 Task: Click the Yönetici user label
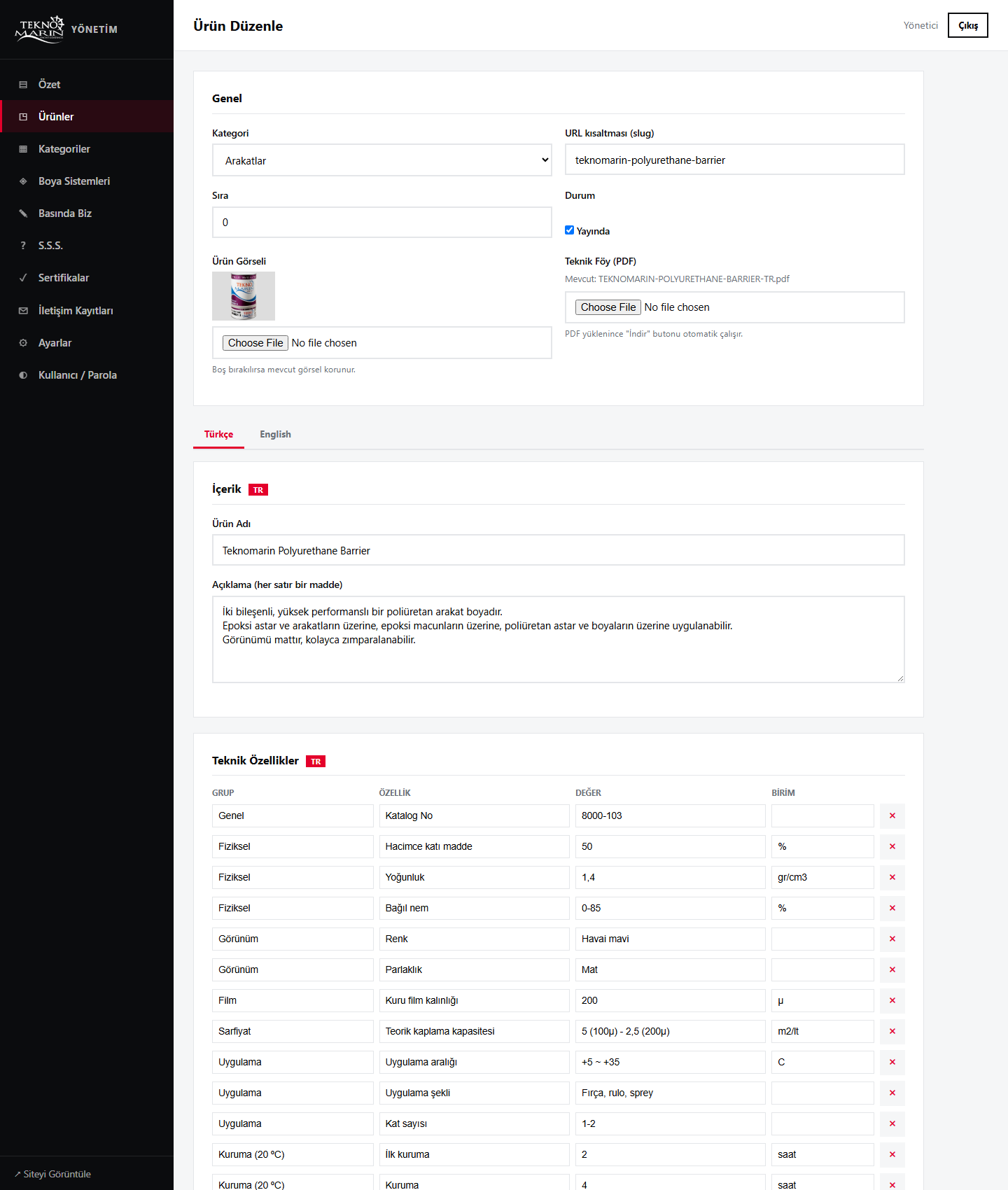[920, 25]
